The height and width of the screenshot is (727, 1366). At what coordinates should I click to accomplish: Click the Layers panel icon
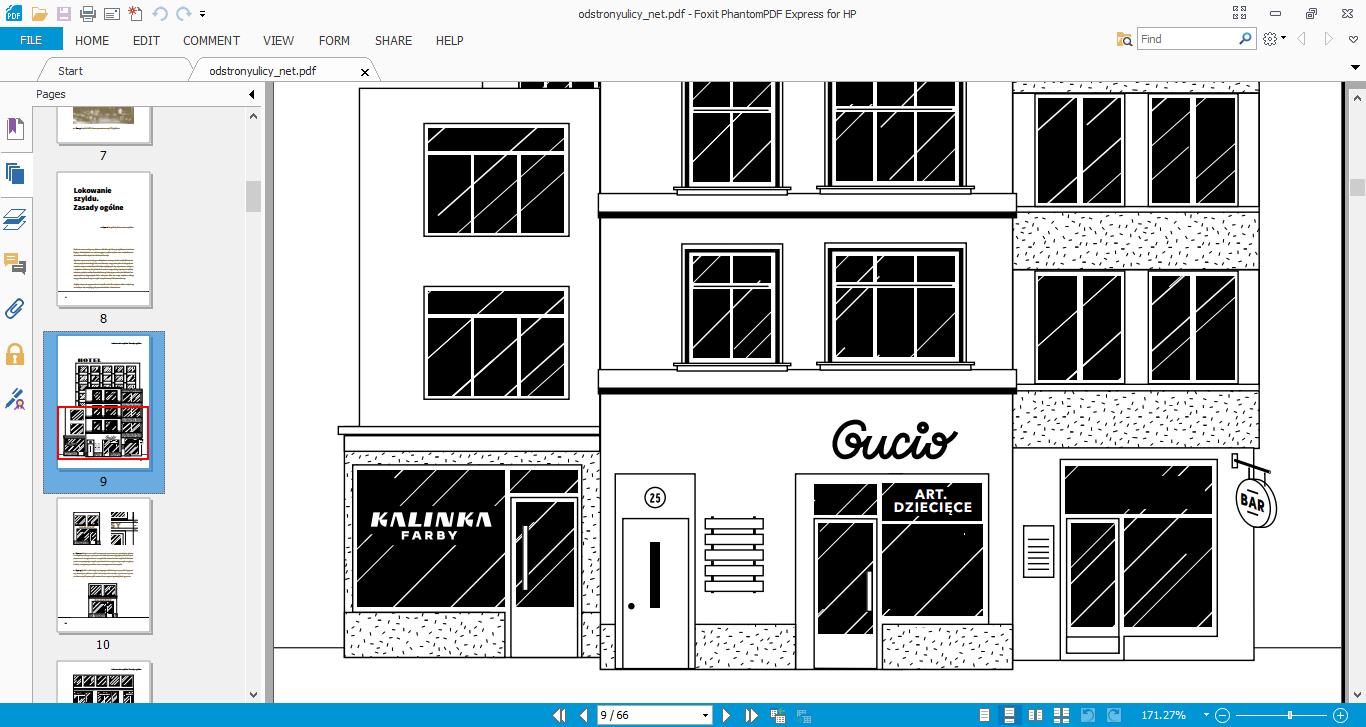[x=15, y=218]
